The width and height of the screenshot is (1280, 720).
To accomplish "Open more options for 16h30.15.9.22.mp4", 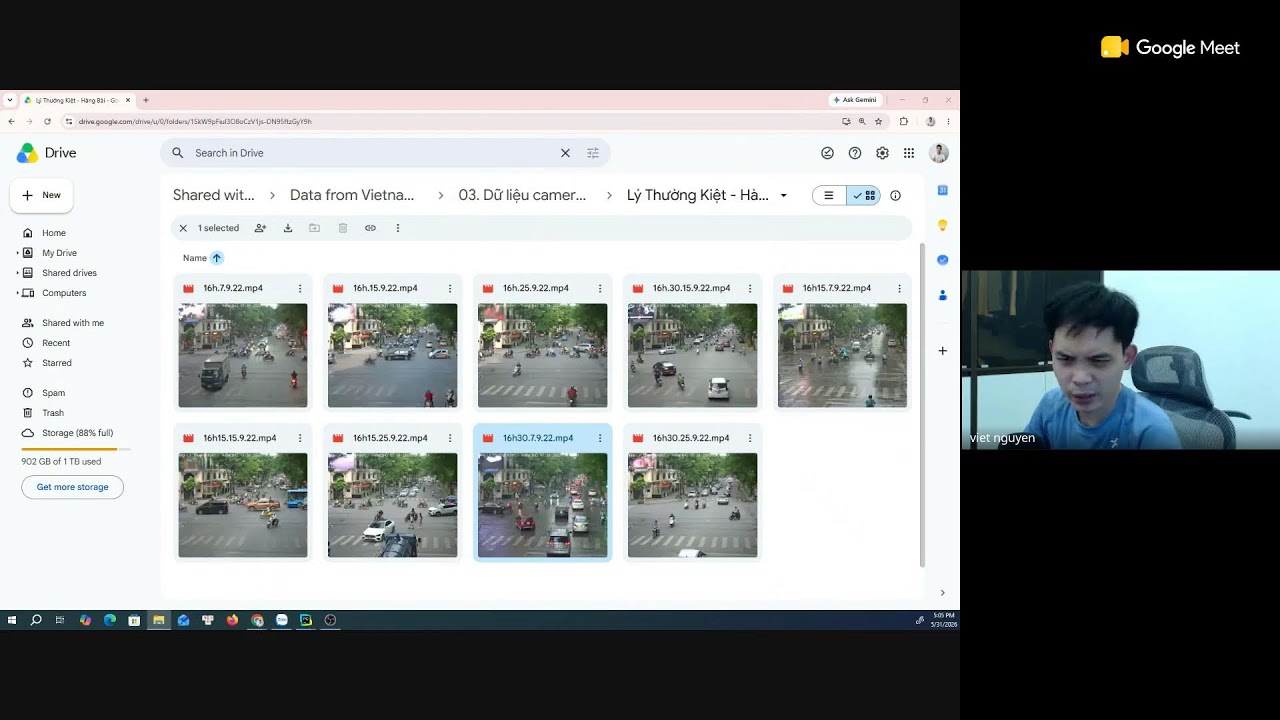I will [x=750, y=288].
